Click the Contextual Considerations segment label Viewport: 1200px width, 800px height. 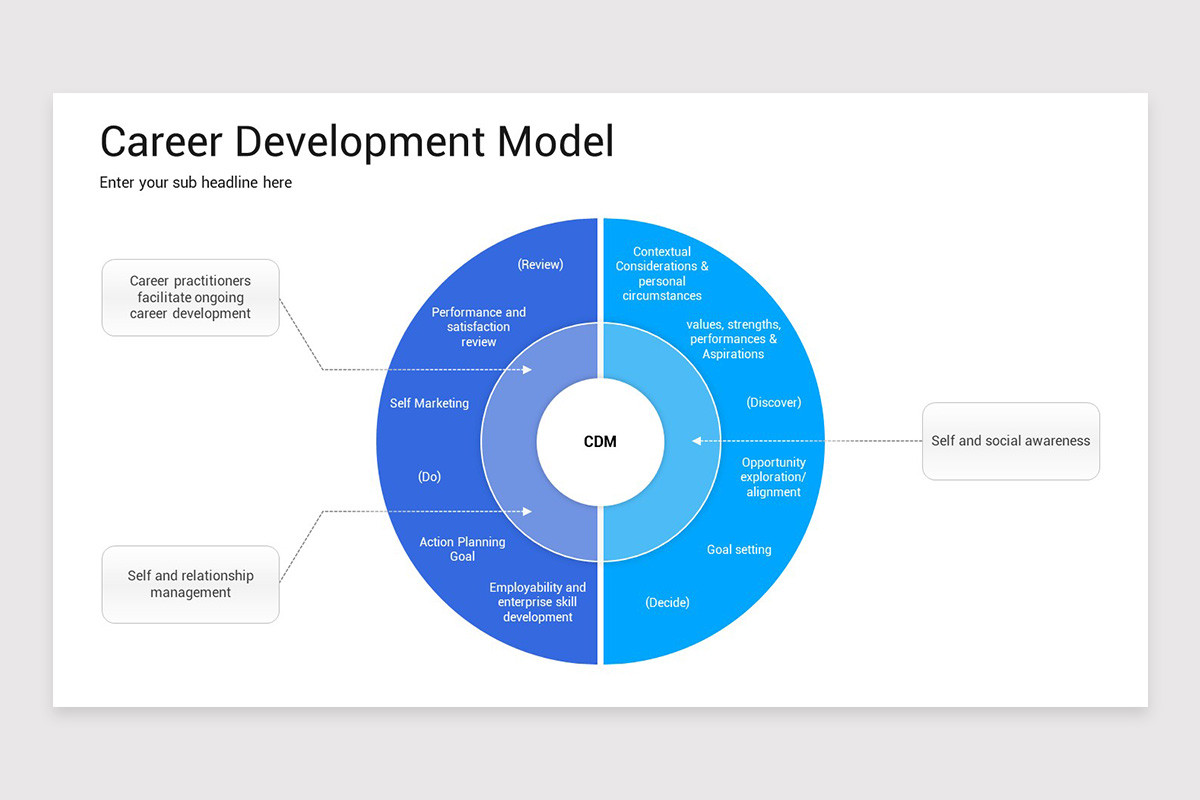tap(661, 273)
